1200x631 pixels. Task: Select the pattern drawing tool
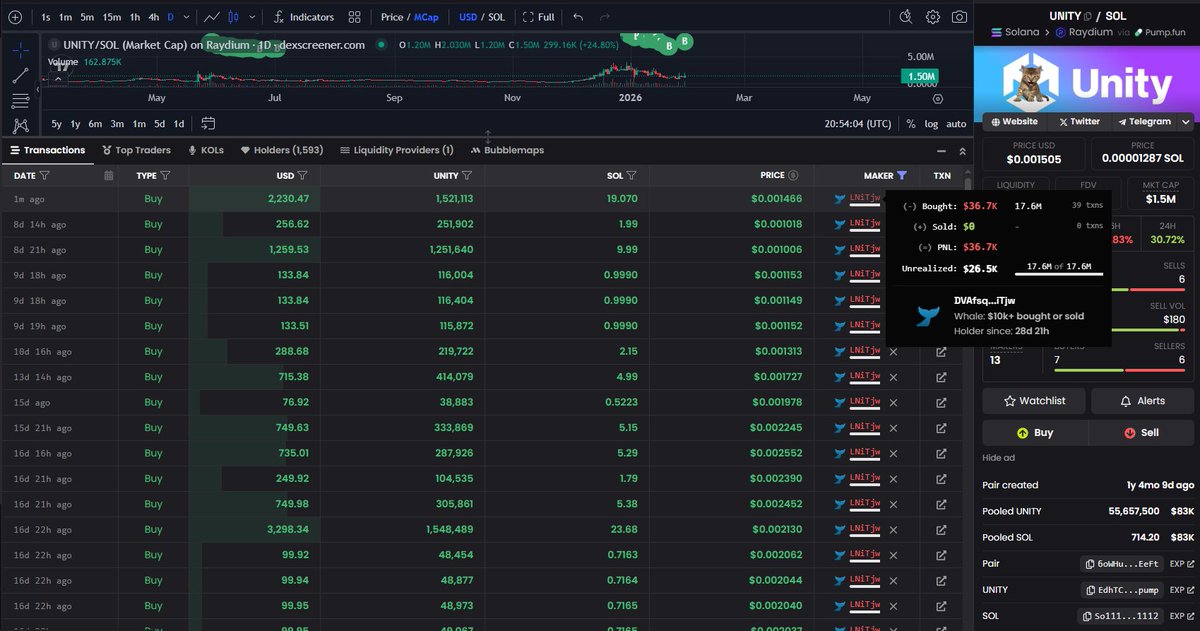click(x=20, y=125)
